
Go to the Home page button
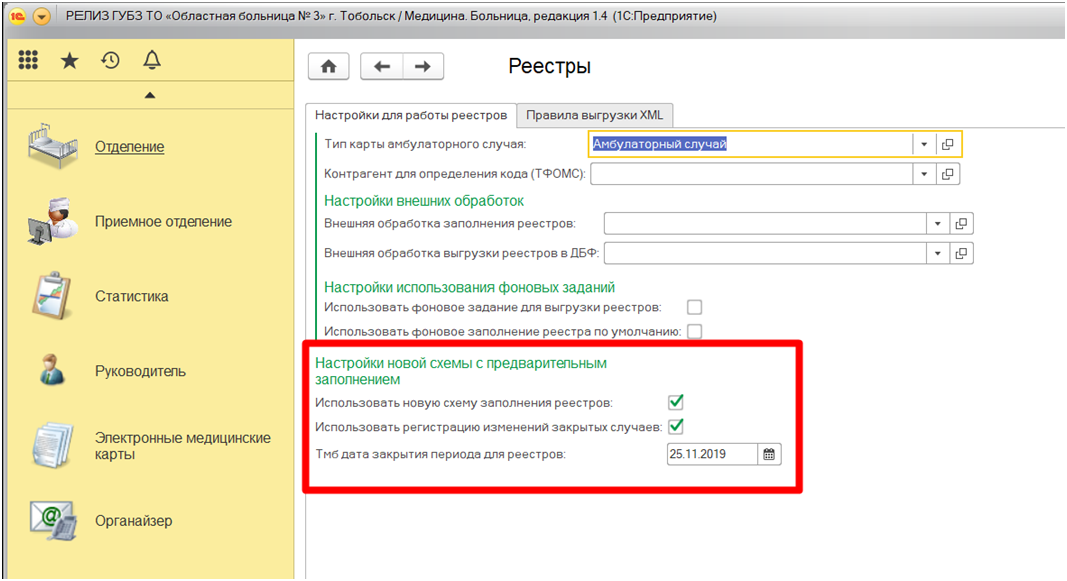(328, 66)
